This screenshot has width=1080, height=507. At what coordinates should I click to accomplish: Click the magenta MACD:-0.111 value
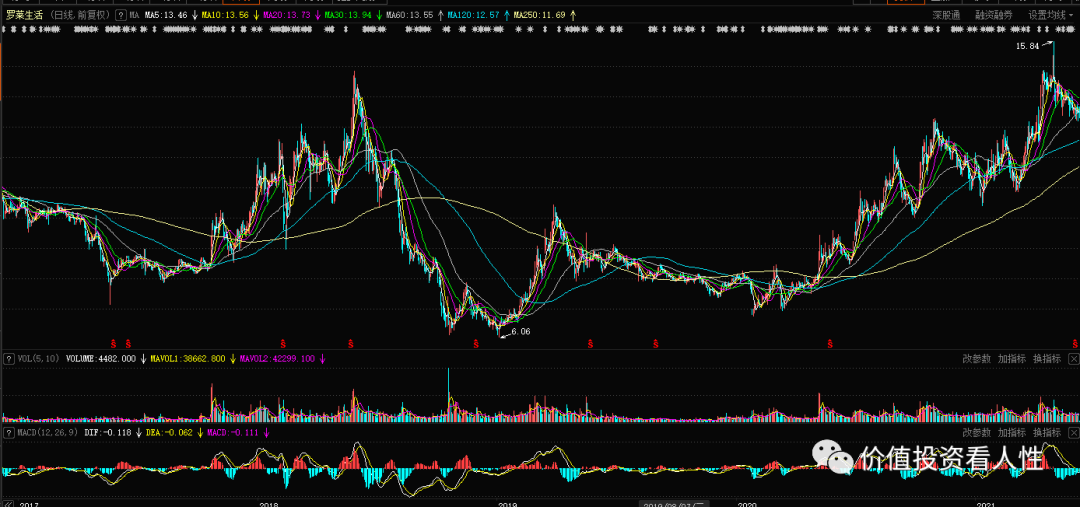231,433
